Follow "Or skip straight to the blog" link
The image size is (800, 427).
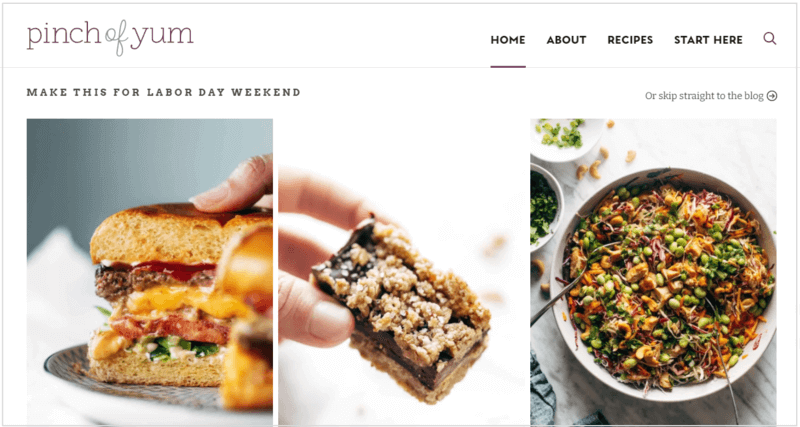704,96
